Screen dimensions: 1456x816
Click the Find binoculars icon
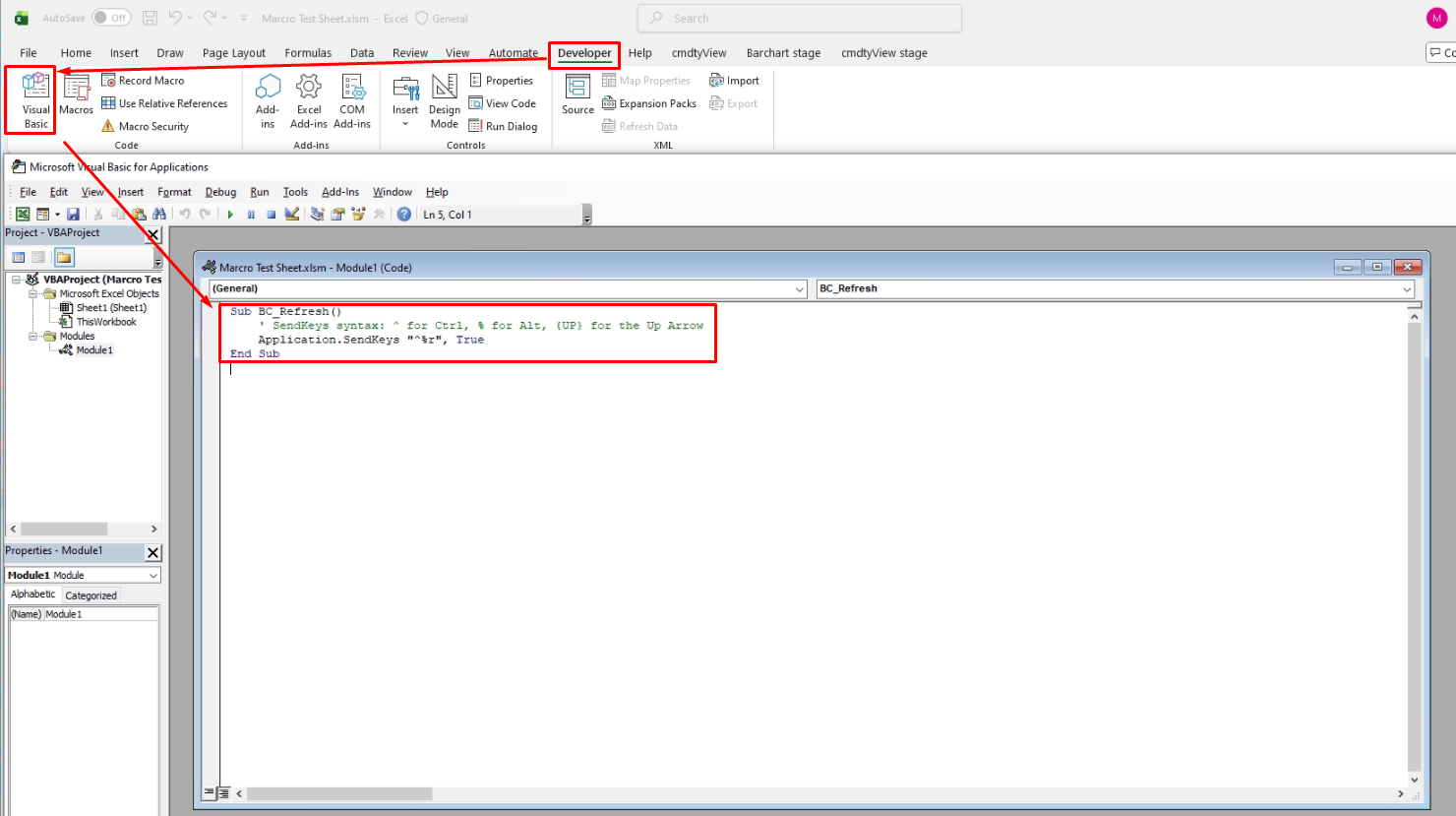tap(159, 215)
